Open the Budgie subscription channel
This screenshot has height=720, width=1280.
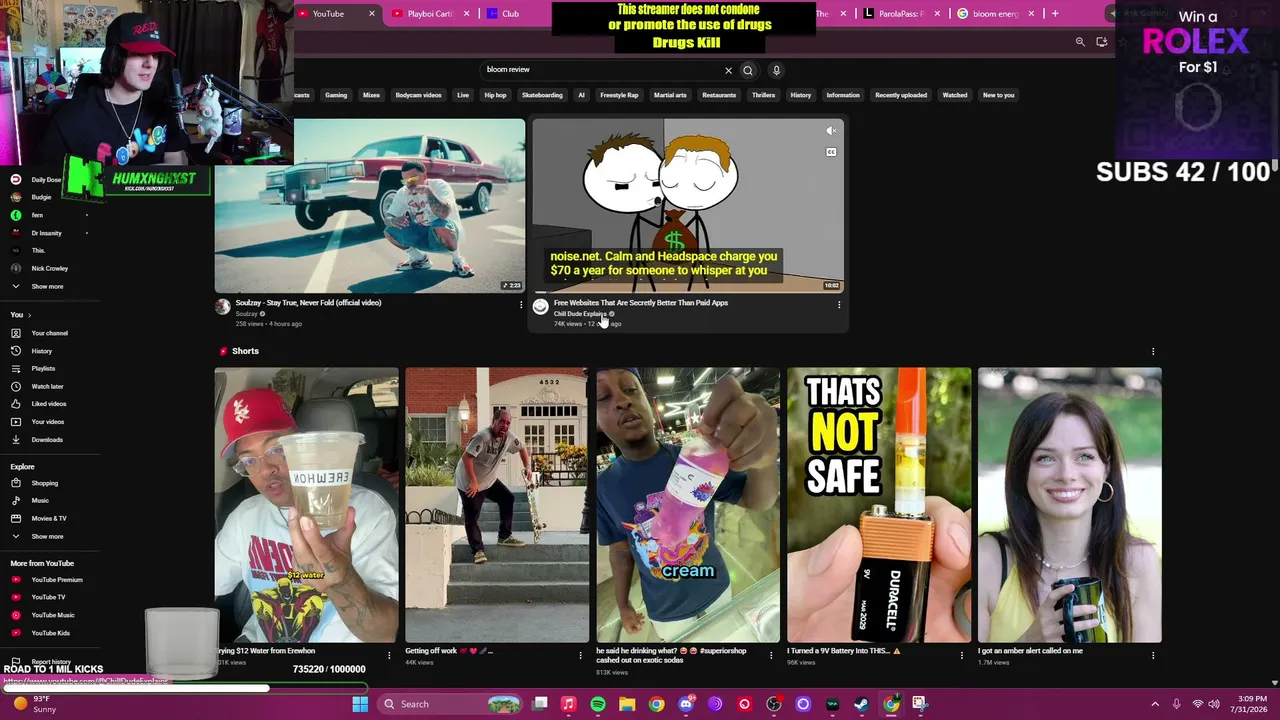tap(41, 197)
